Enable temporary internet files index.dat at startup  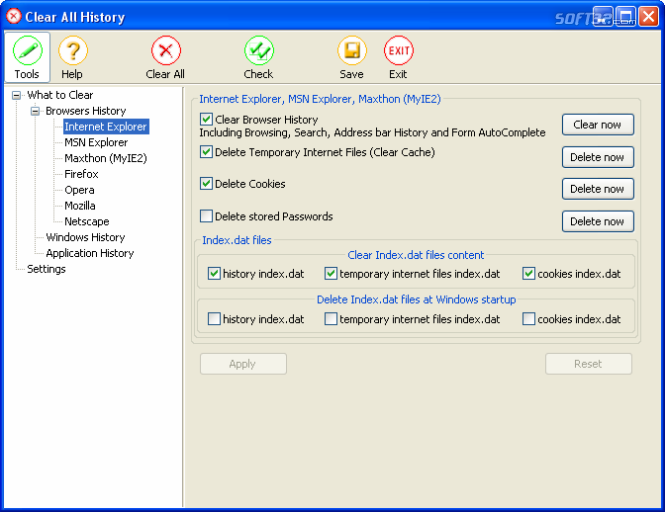[x=331, y=319]
